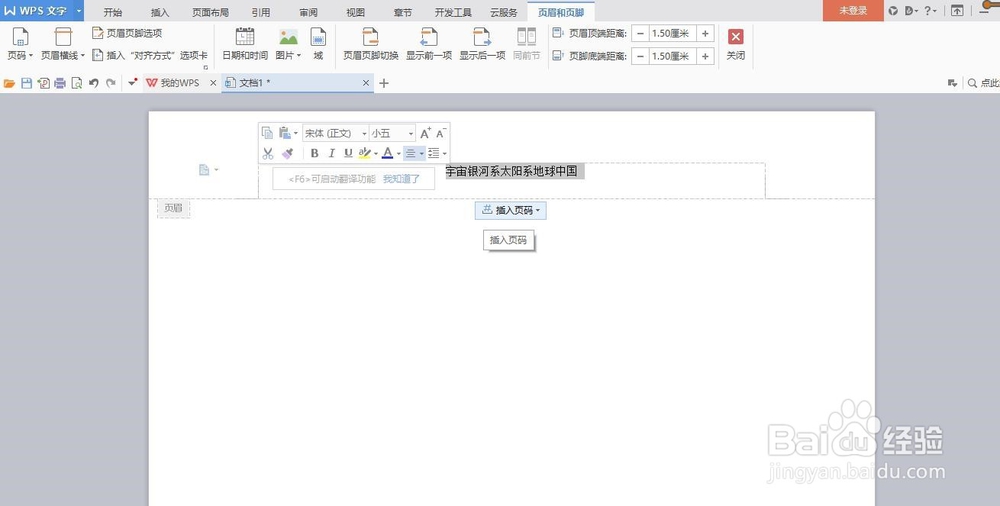Add a new document tab with plus

click(x=383, y=83)
